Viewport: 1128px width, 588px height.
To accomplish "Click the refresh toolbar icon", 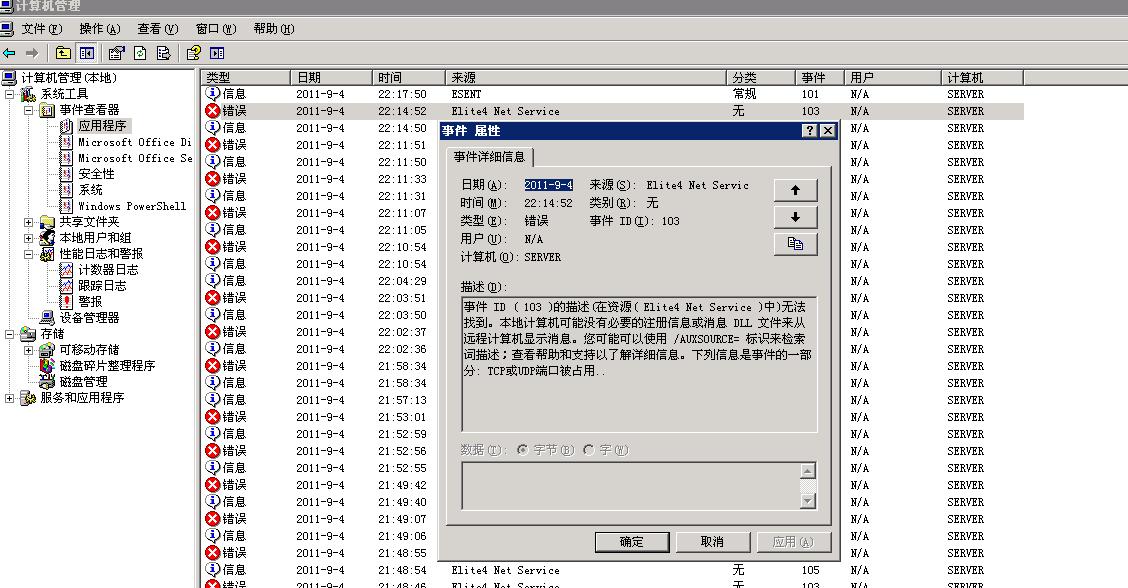I will click(x=140, y=53).
